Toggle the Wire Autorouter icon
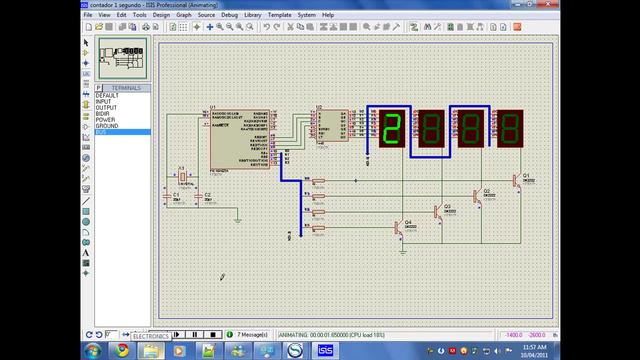This screenshot has height=360, width=640. pyautogui.click(x=414, y=27)
